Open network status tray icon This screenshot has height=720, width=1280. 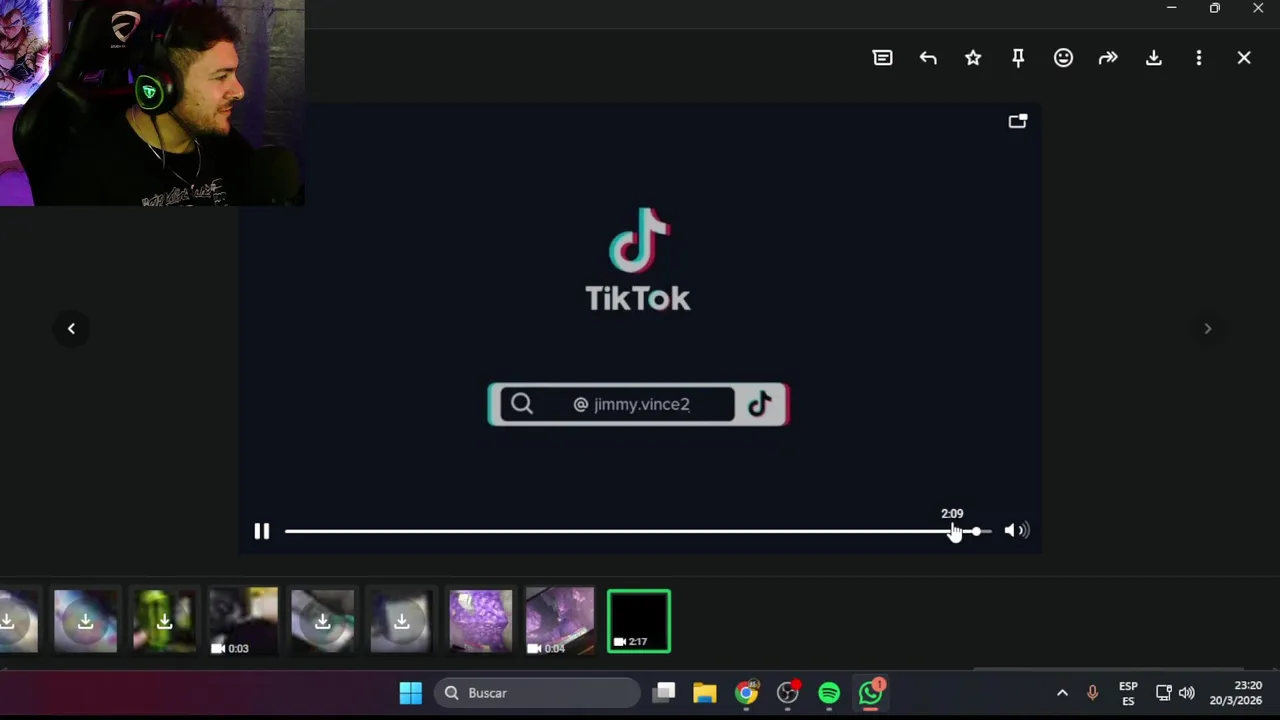pos(1163,693)
